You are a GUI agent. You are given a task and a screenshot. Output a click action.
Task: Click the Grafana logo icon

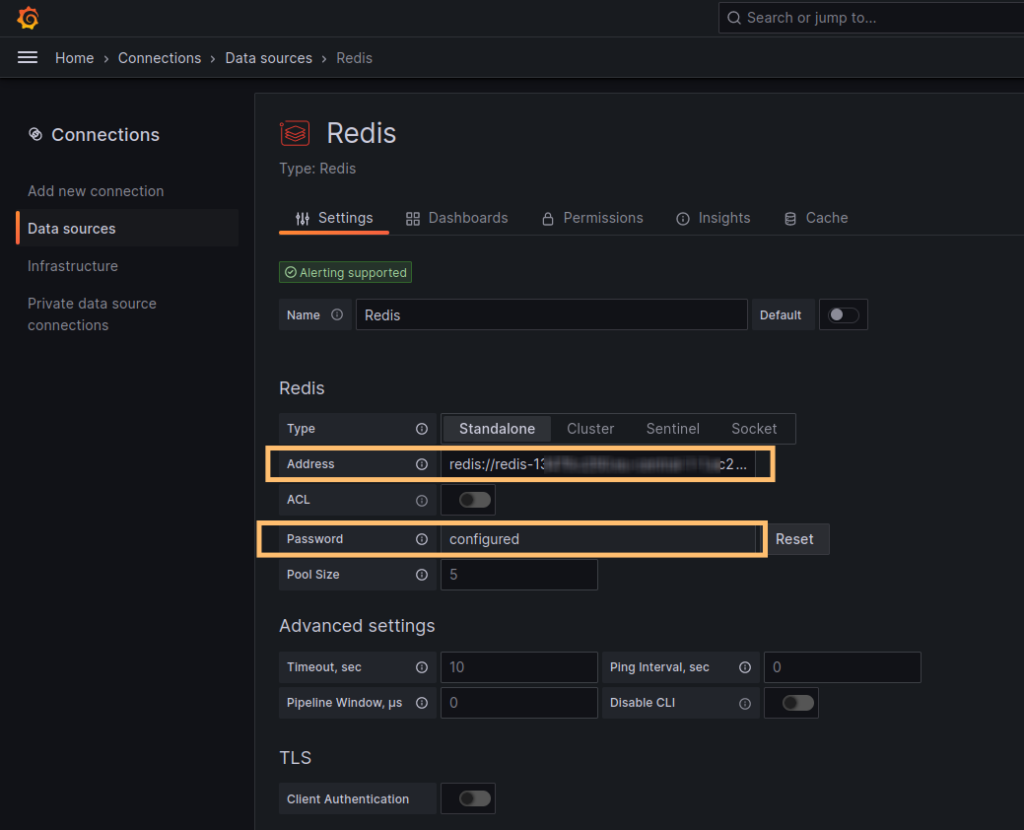pos(28,18)
